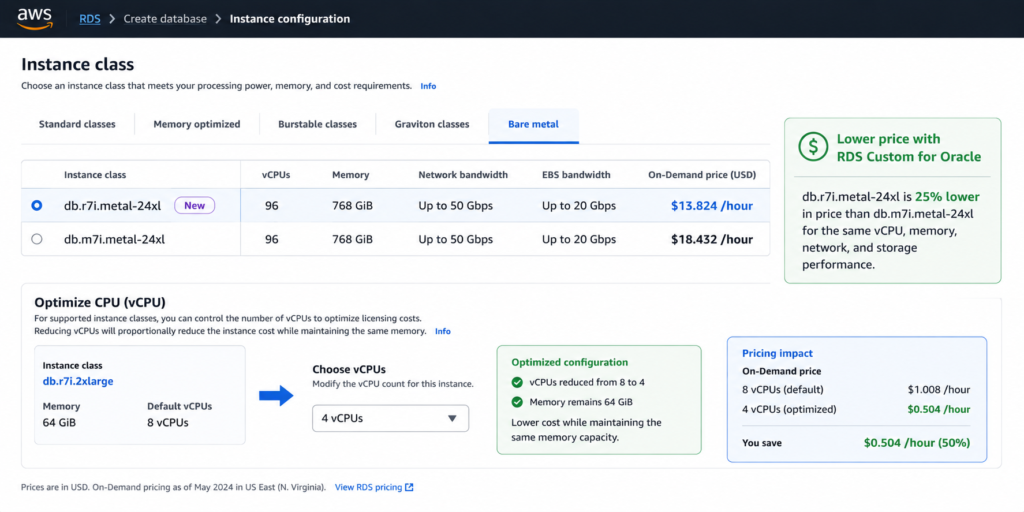Click the $1.008 /hour default price
1024x512 pixels.
click(x=938, y=390)
